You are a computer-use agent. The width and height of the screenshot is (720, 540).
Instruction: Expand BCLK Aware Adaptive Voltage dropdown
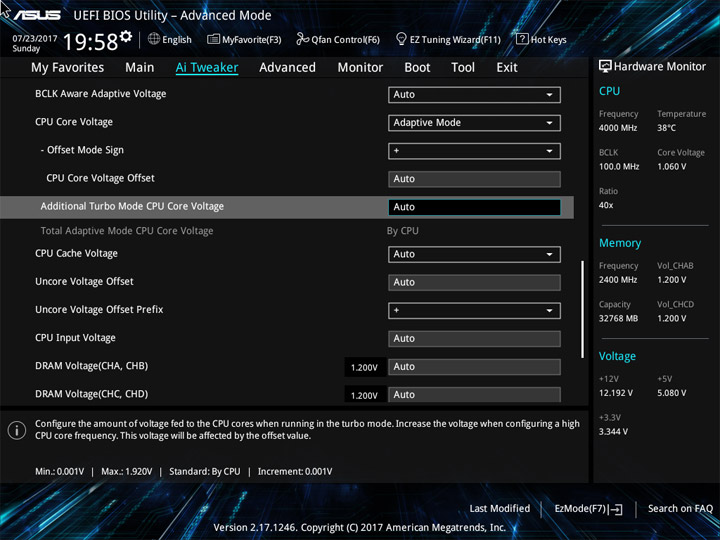point(474,95)
